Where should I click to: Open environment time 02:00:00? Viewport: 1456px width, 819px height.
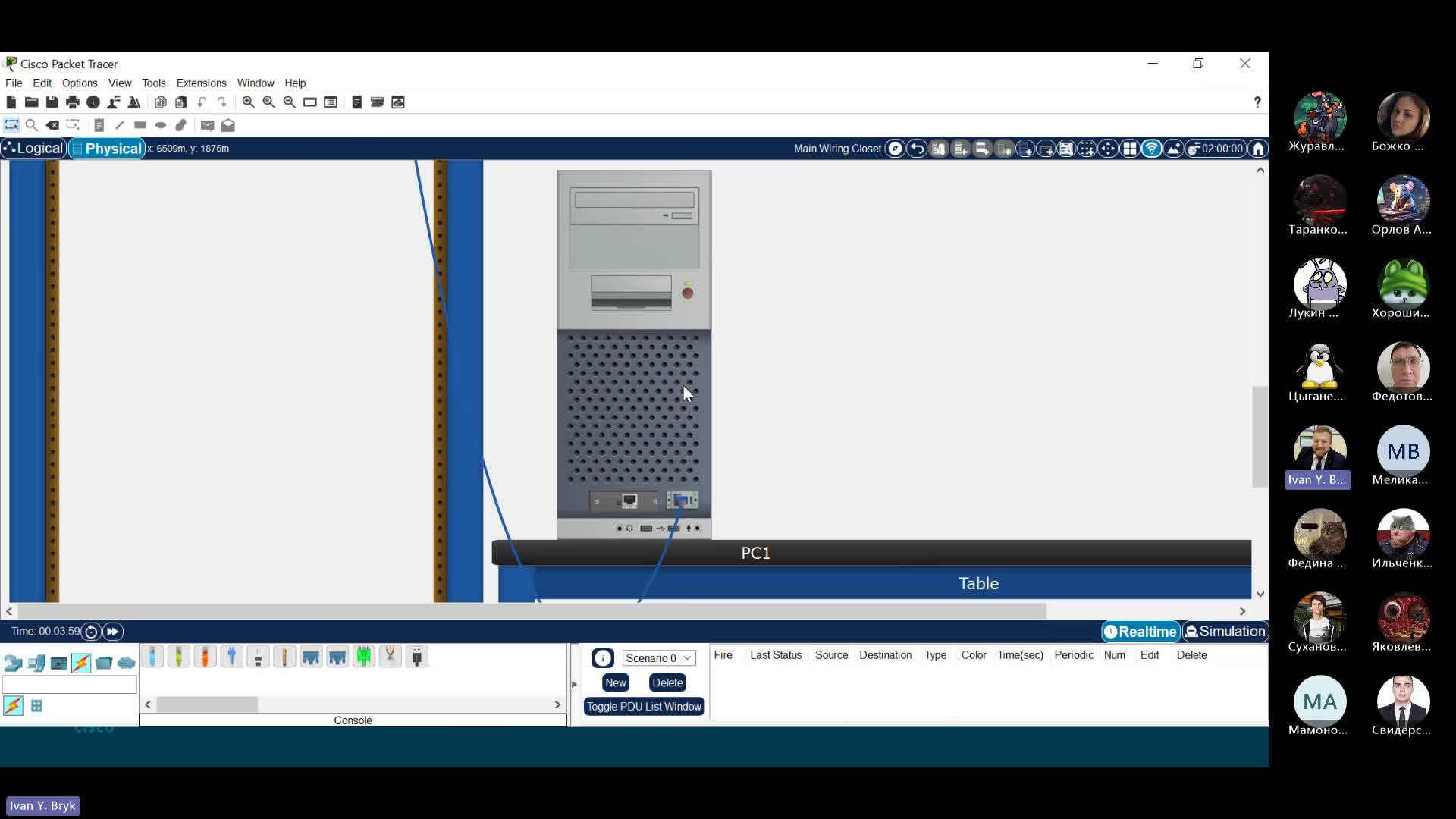pyautogui.click(x=1216, y=149)
